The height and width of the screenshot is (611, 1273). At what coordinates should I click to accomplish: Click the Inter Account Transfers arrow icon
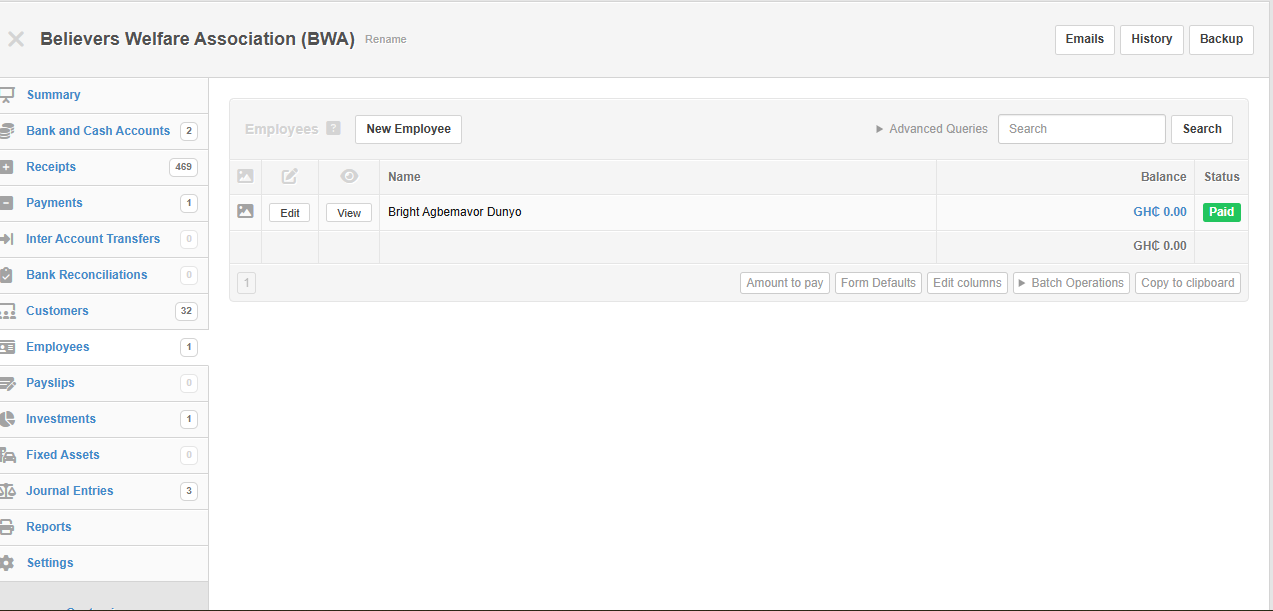click(x=6, y=239)
